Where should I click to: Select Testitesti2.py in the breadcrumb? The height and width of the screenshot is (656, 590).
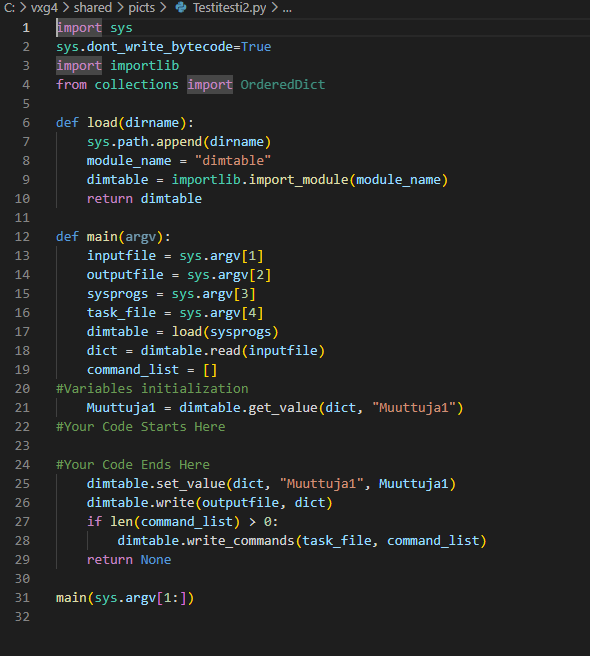pos(229,8)
